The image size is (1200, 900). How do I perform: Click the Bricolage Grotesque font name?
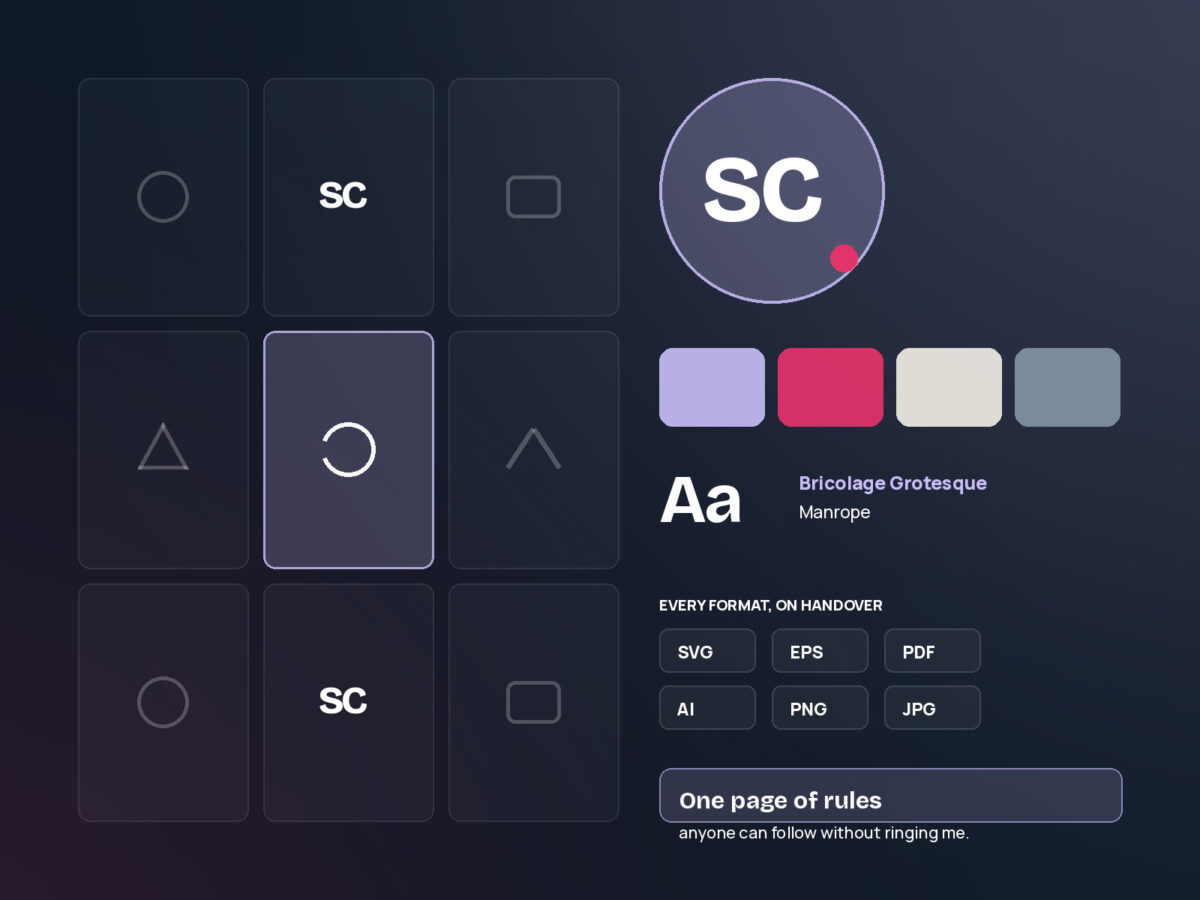[893, 483]
